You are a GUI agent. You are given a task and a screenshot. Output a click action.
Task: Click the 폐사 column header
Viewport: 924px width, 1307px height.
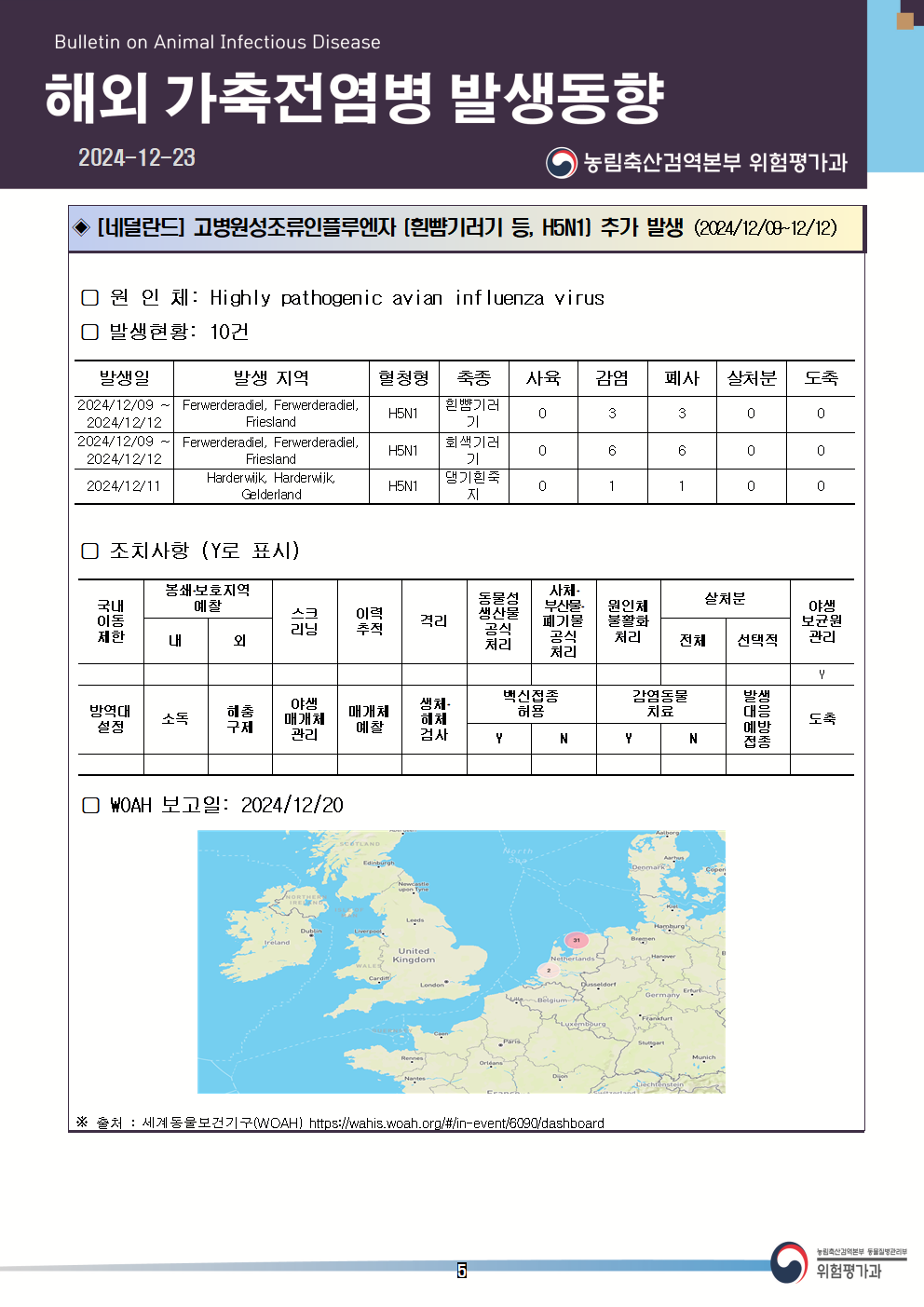(682, 378)
